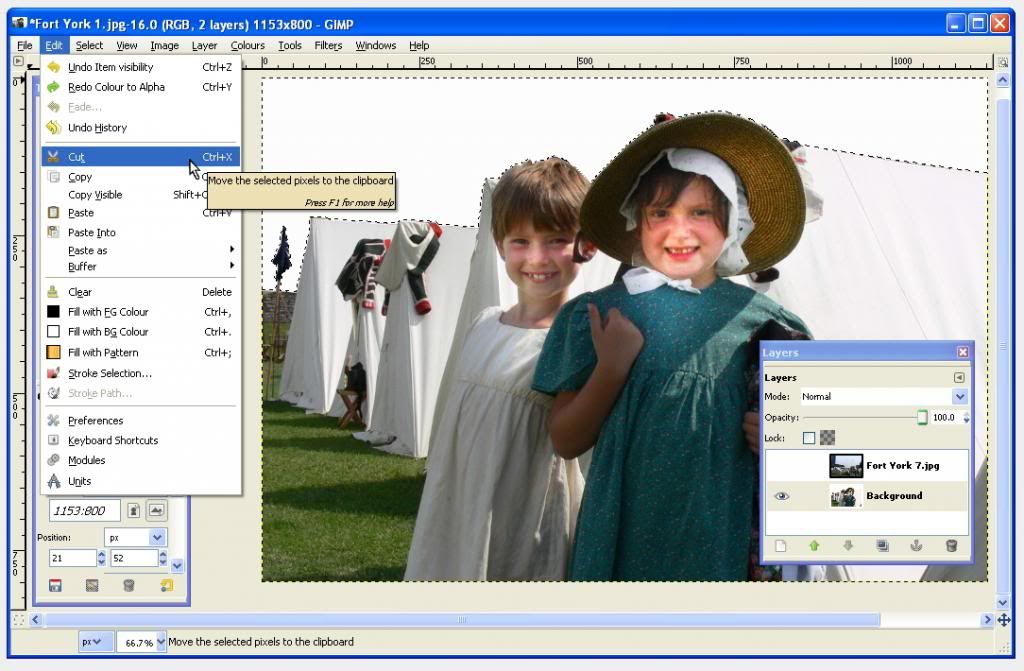Toggle Lock pixels checkbox in Layers

[x=808, y=438]
